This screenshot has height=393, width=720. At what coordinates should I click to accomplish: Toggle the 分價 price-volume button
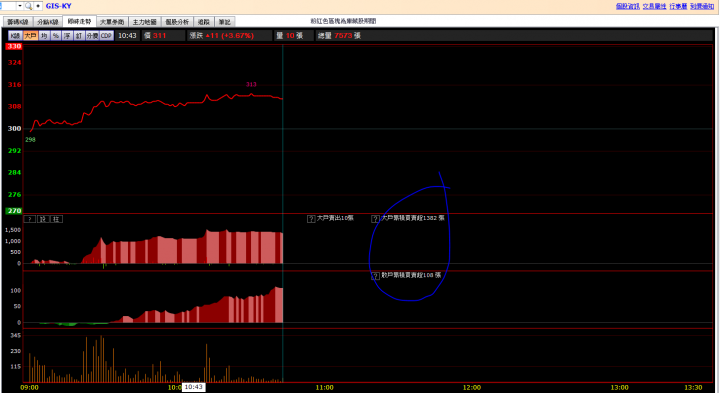click(92, 35)
